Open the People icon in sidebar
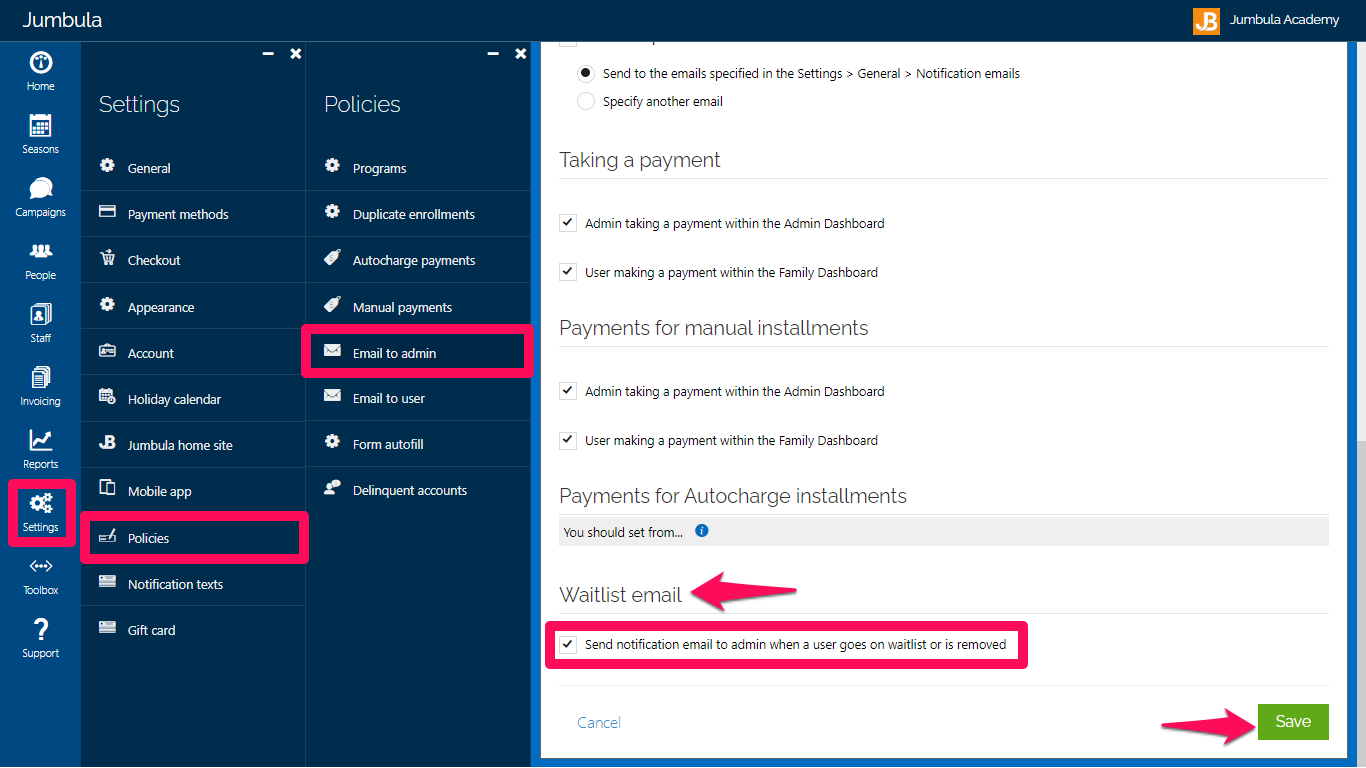Image resolution: width=1366 pixels, height=768 pixels. 40,252
